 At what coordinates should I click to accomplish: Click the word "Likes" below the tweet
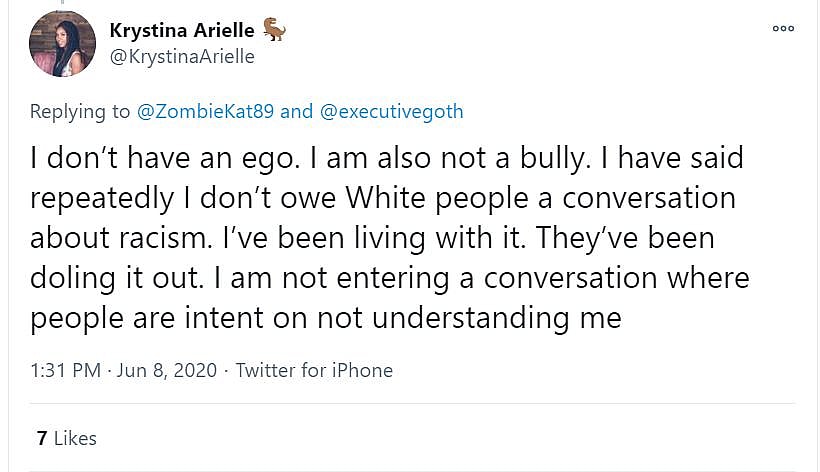point(75,438)
